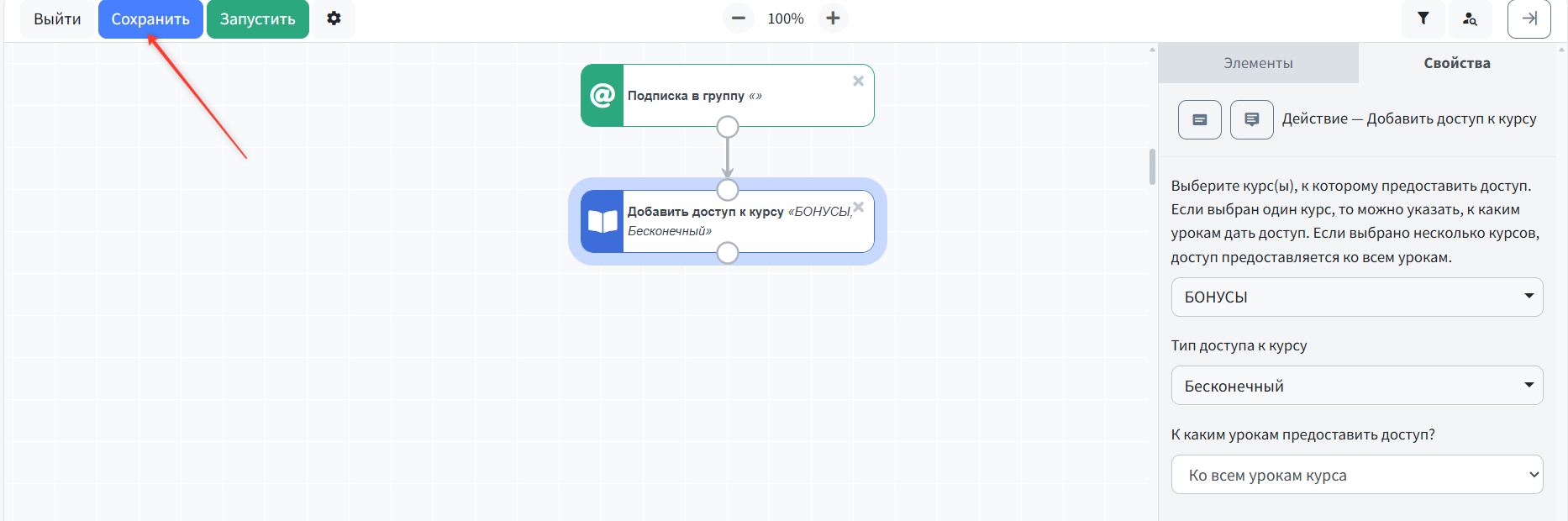The image size is (1568, 521).
Task: Delete the «Добавить доступ к курсу» block with its X
Action: click(858, 207)
